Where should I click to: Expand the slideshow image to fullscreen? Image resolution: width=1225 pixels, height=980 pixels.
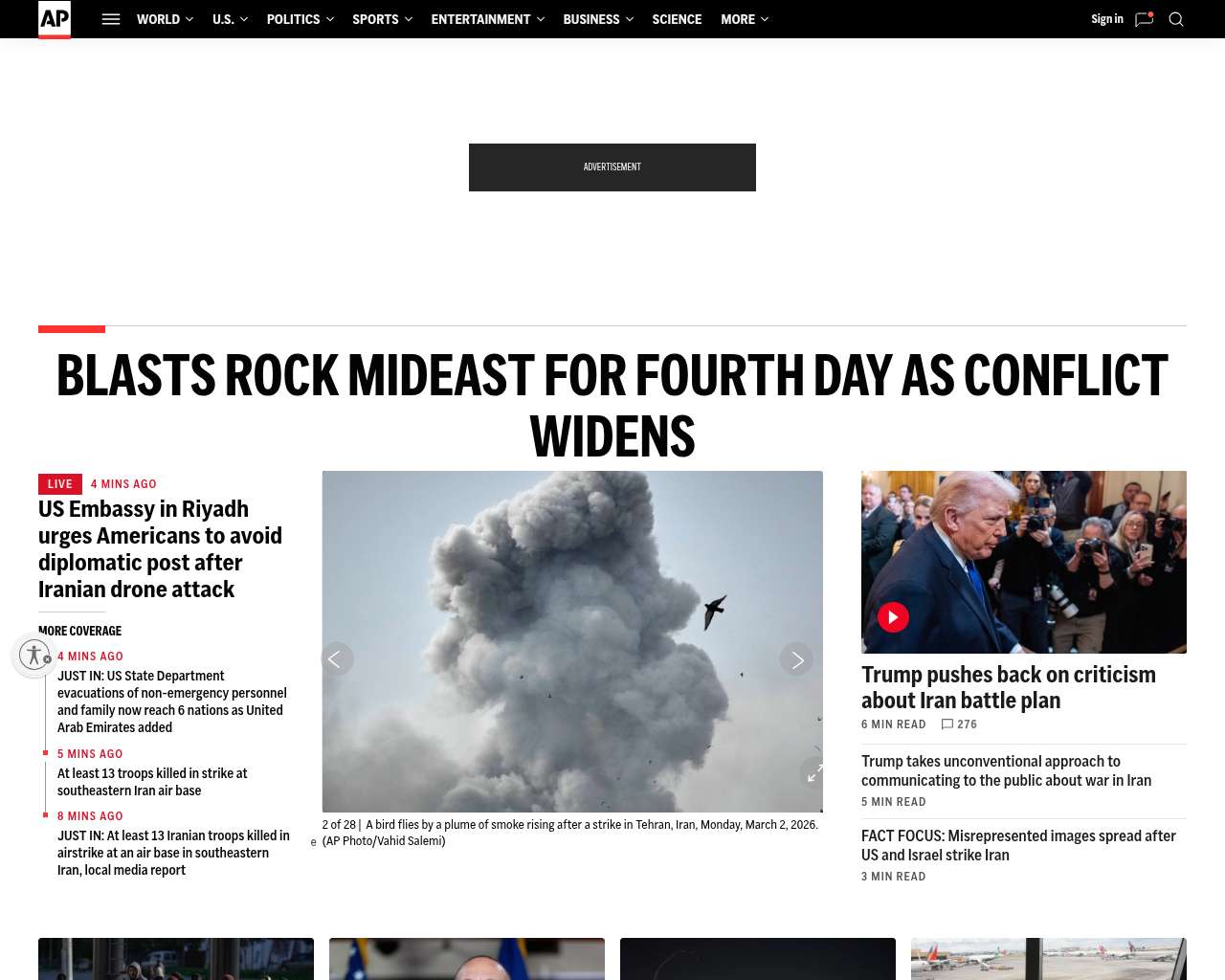(x=813, y=772)
